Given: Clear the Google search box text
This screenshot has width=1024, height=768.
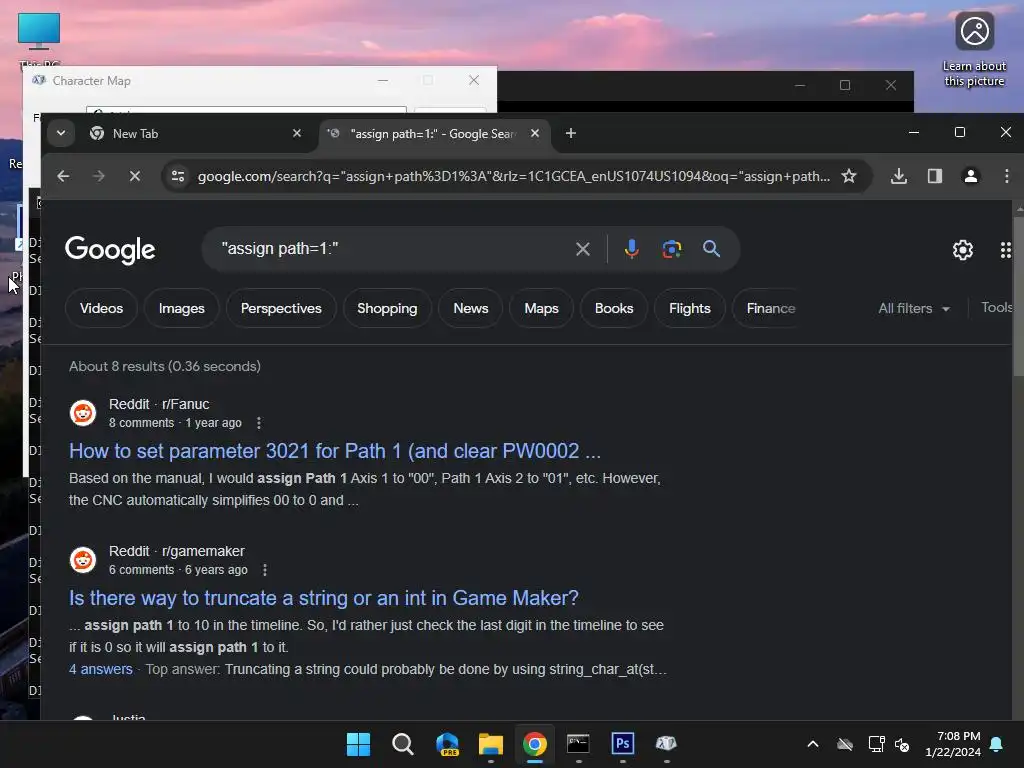Looking at the screenshot, I should pos(583,249).
